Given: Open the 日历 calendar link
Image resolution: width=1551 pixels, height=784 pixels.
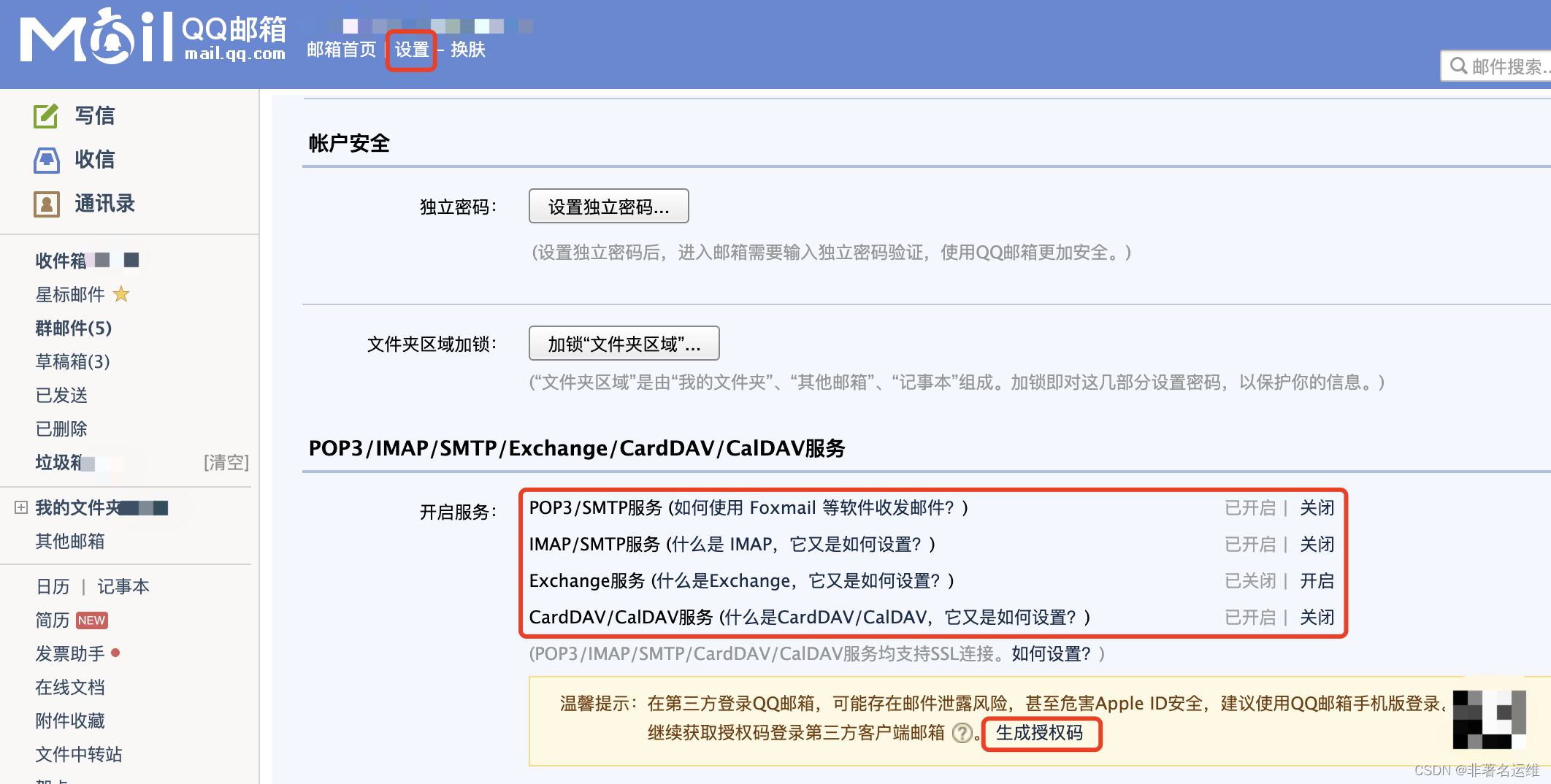Looking at the screenshot, I should (x=53, y=586).
